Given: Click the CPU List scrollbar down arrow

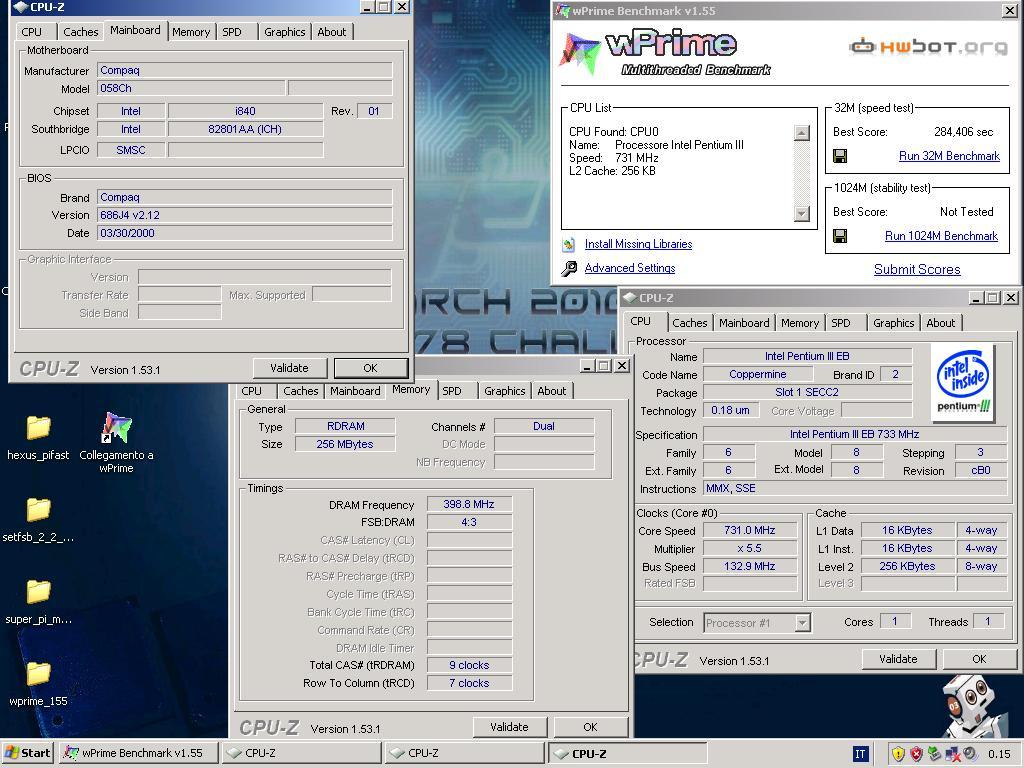Looking at the screenshot, I should coord(801,214).
